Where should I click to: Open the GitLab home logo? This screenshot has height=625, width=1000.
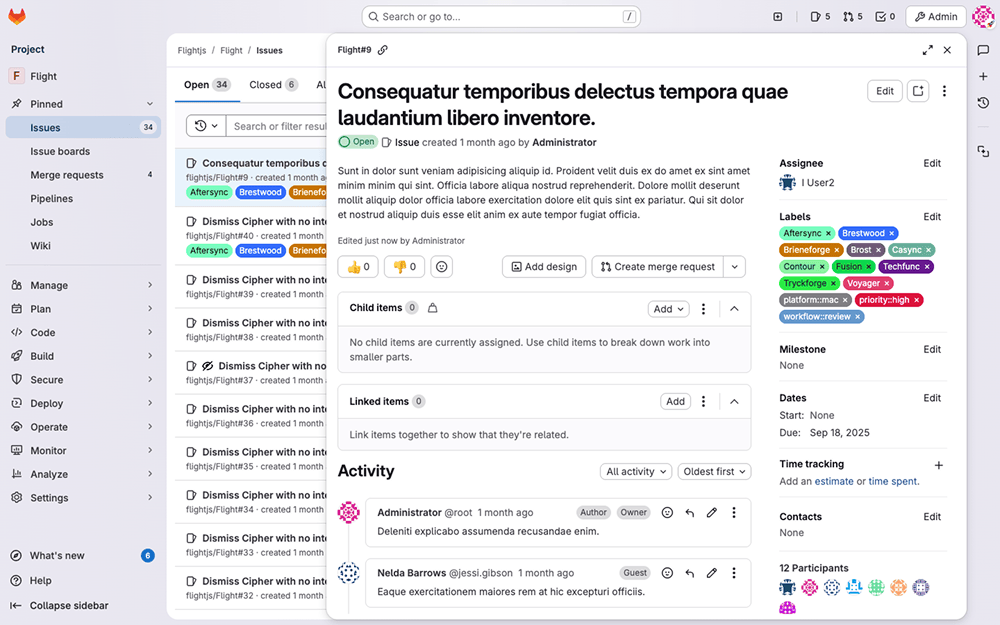click(17, 17)
